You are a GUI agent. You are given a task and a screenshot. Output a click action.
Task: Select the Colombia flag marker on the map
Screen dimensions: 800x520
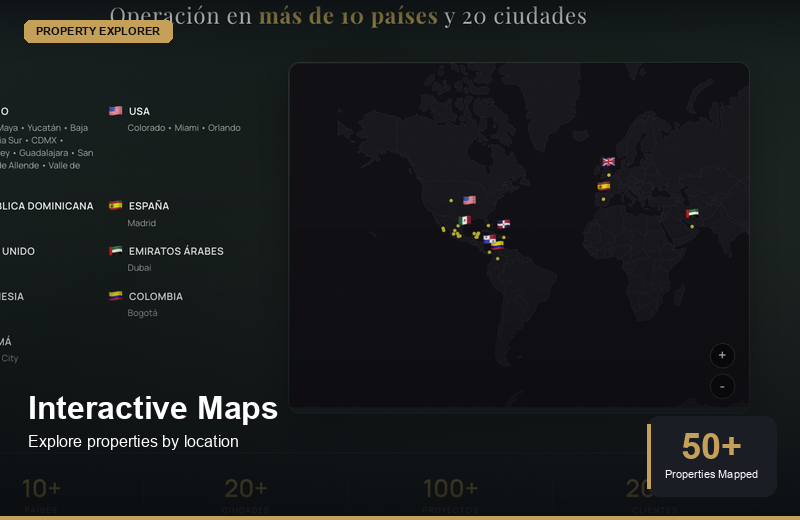click(x=497, y=244)
